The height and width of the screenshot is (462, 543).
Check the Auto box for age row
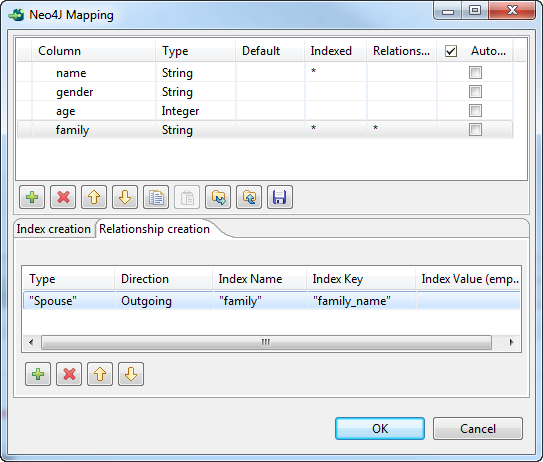click(x=475, y=111)
